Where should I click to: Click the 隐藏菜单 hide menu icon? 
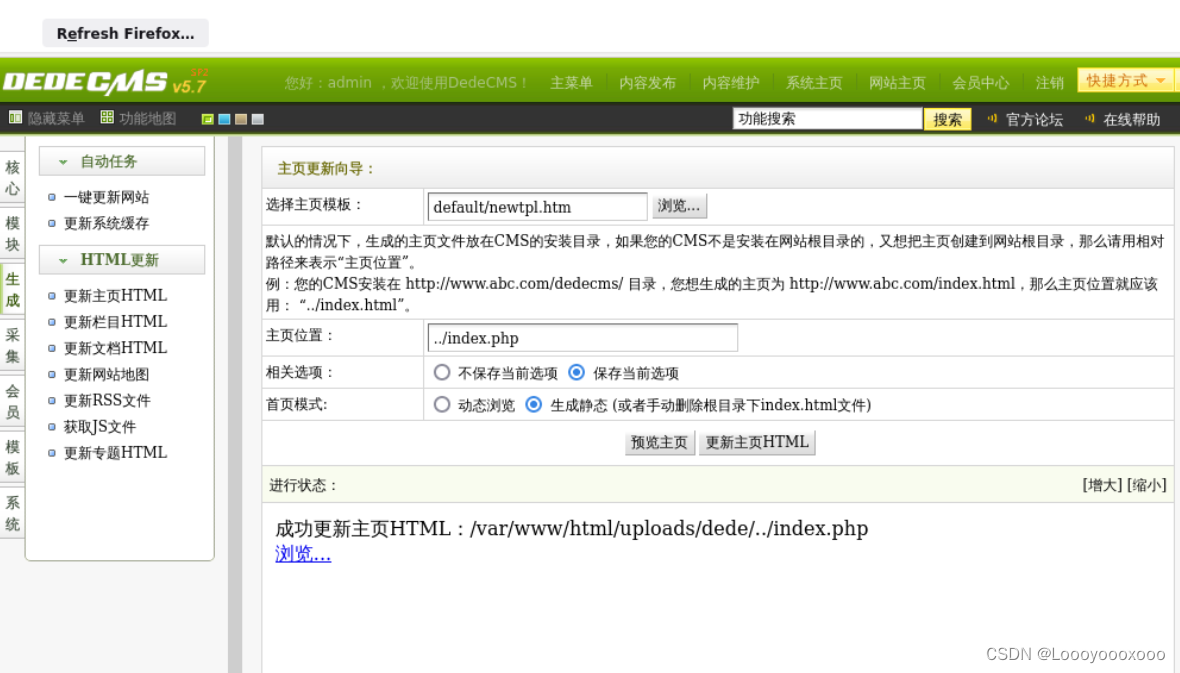[15, 119]
